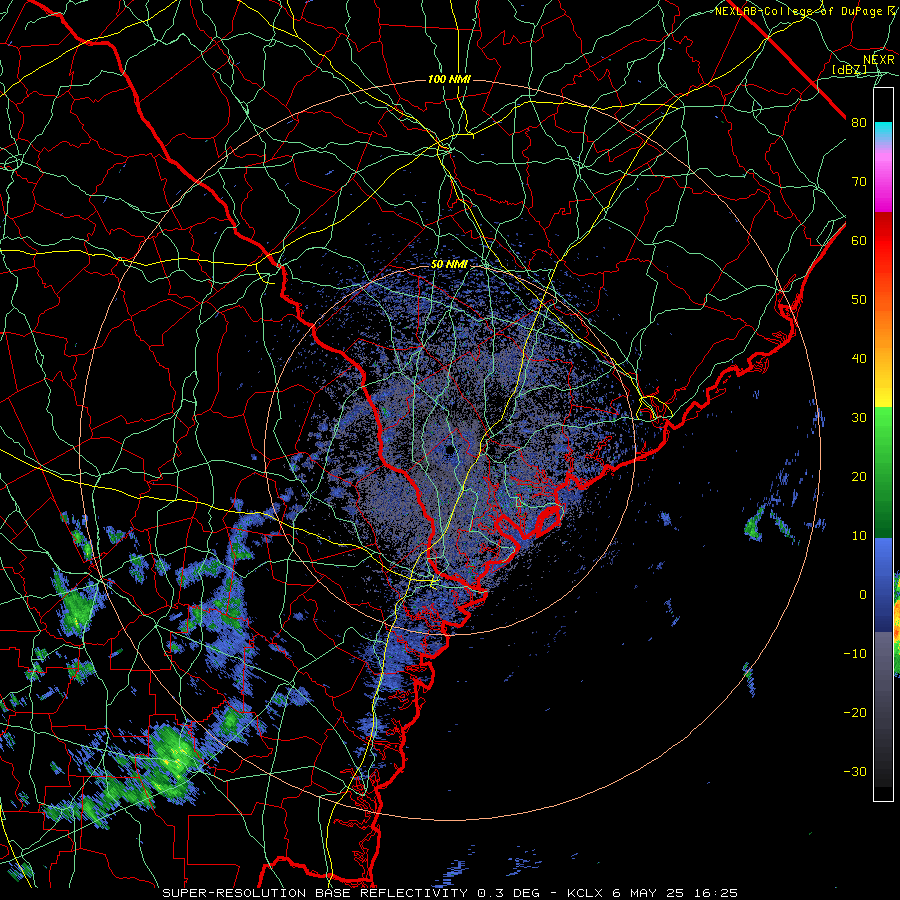
Task: Click the green band of the reflectivity color bar
Action: click(883, 472)
